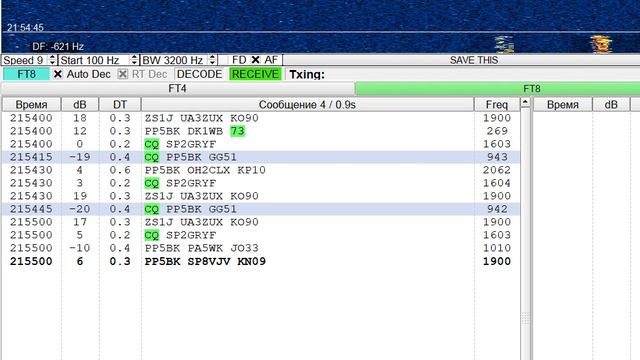Click the 943 frequency cell
The height and width of the screenshot is (360, 640).
497,157
